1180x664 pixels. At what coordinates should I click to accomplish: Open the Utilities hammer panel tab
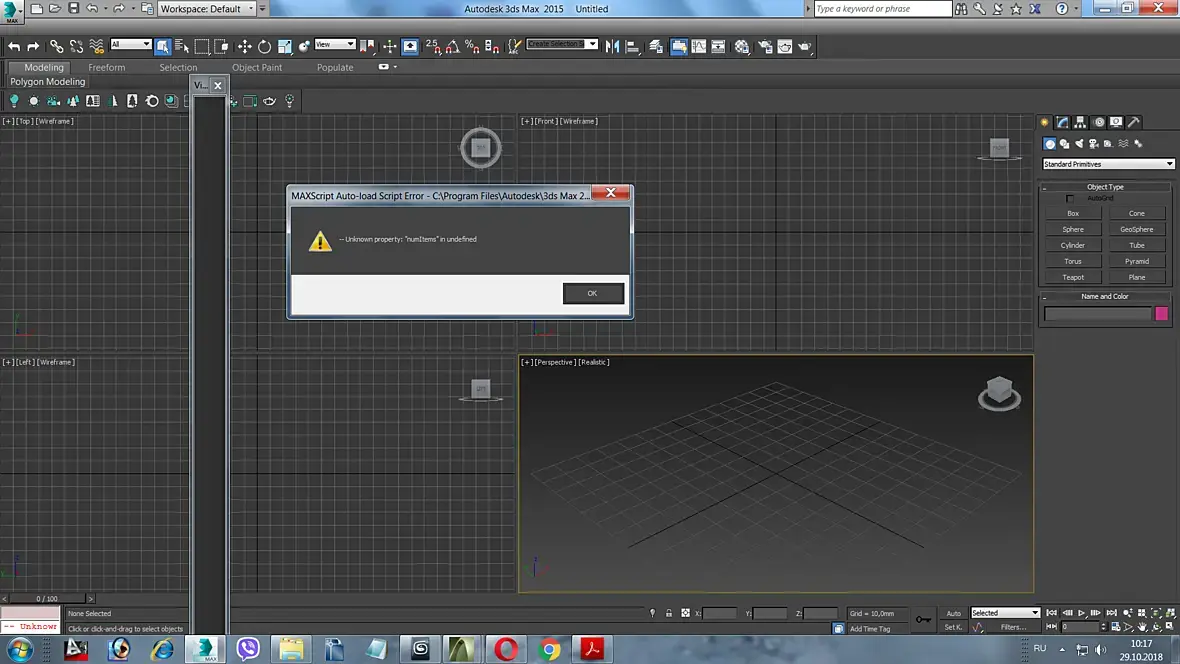pyautogui.click(x=1134, y=122)
